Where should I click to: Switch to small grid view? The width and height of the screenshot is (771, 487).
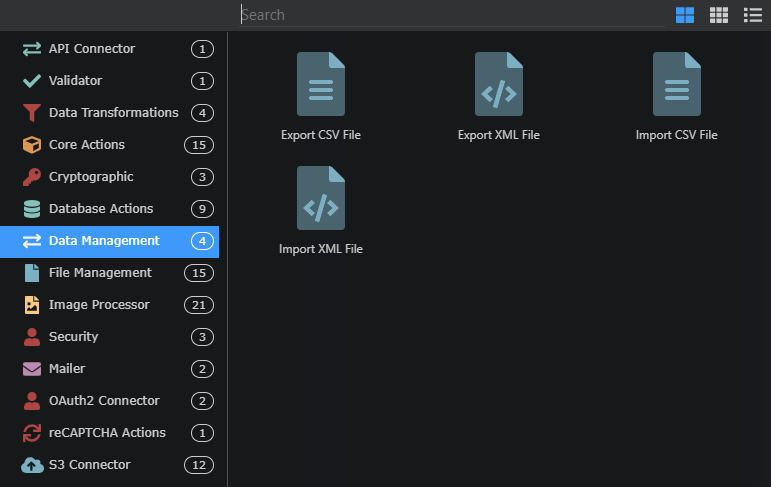(718, 15)
